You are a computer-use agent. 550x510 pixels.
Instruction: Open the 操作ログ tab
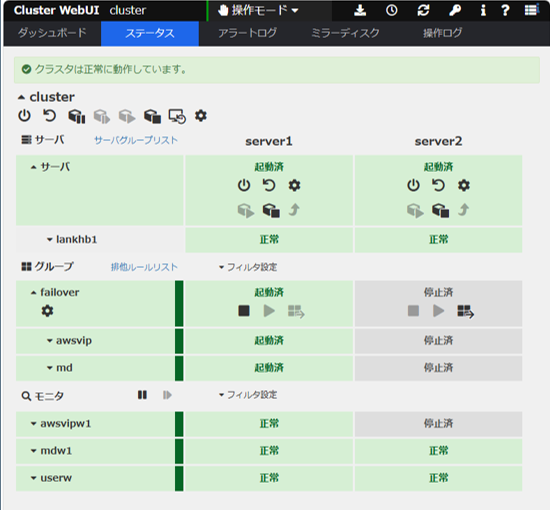443,33
